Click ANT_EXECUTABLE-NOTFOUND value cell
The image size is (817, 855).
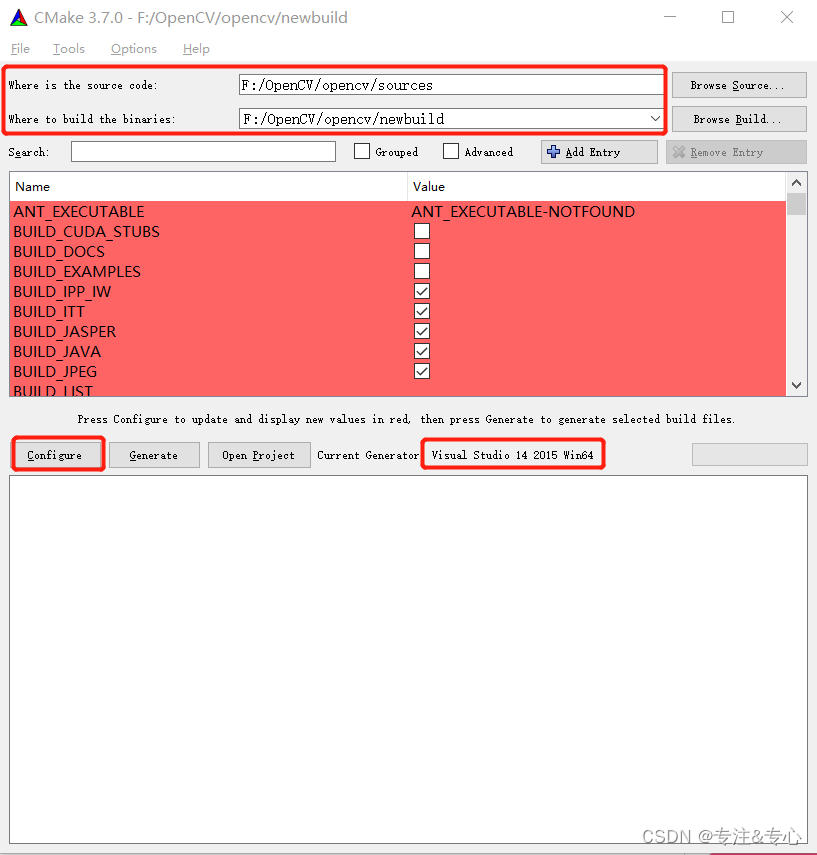coord(523,212)
